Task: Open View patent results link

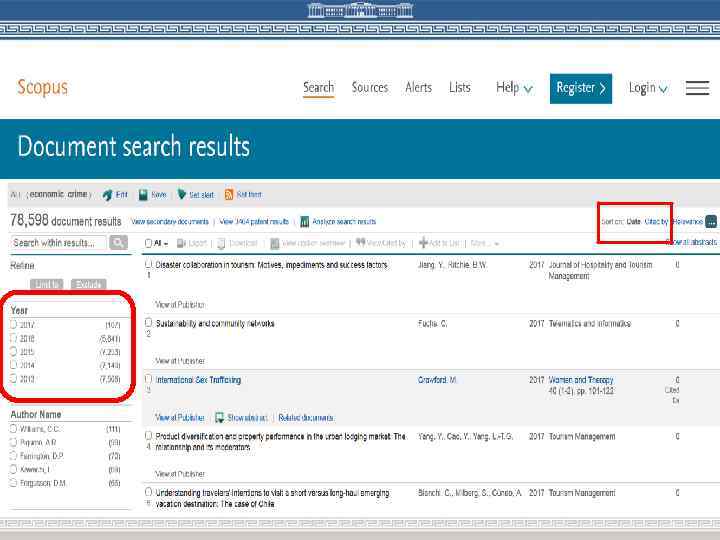Action: pyautogui.click(x=254, y=222)
